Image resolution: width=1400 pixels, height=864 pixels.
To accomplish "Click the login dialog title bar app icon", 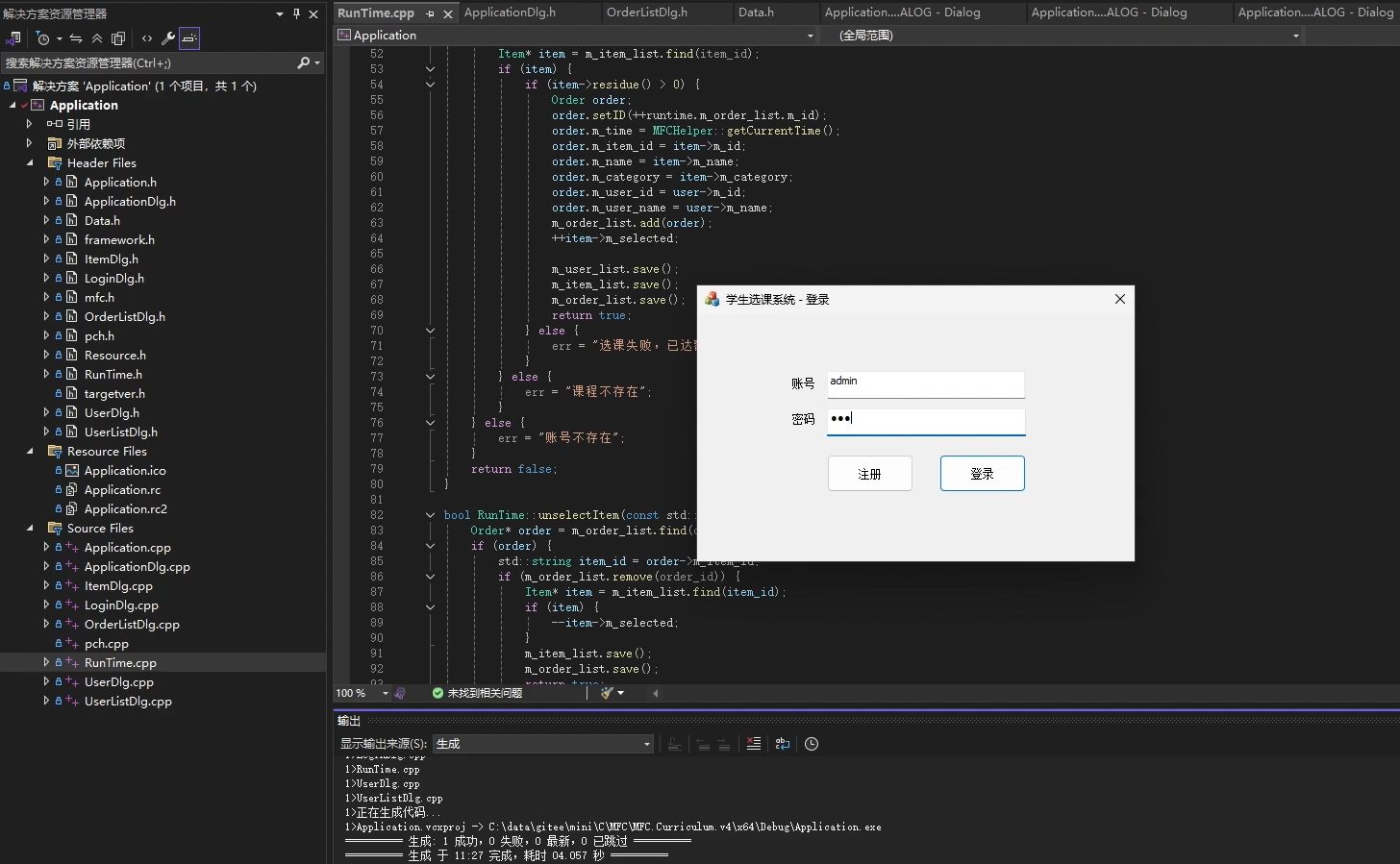I will pyautogui.click(x=712, y=300).
